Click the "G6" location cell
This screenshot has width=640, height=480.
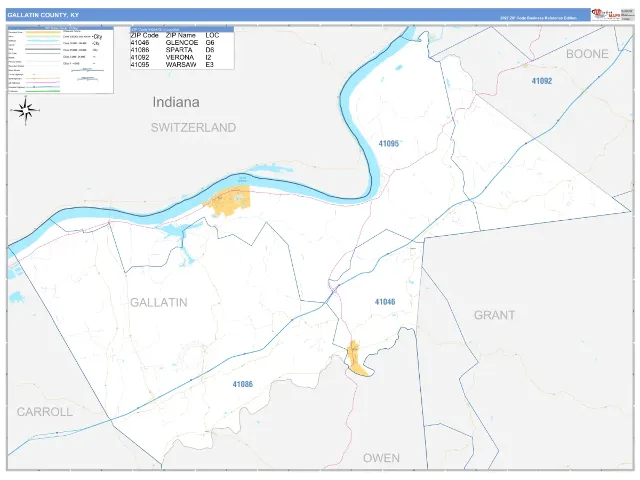[x=210, y=42]
